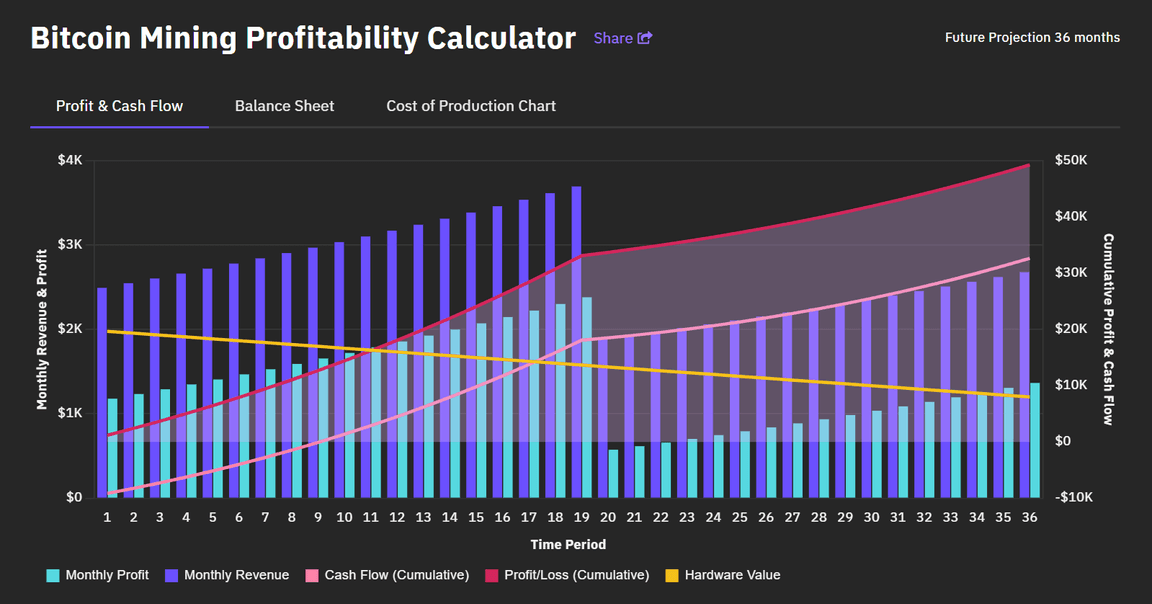Image resolution: width=1152 pixels, height=604 pixels.
Task: Click the x-axis label for period 24
Action: click(x=713, y=517)
